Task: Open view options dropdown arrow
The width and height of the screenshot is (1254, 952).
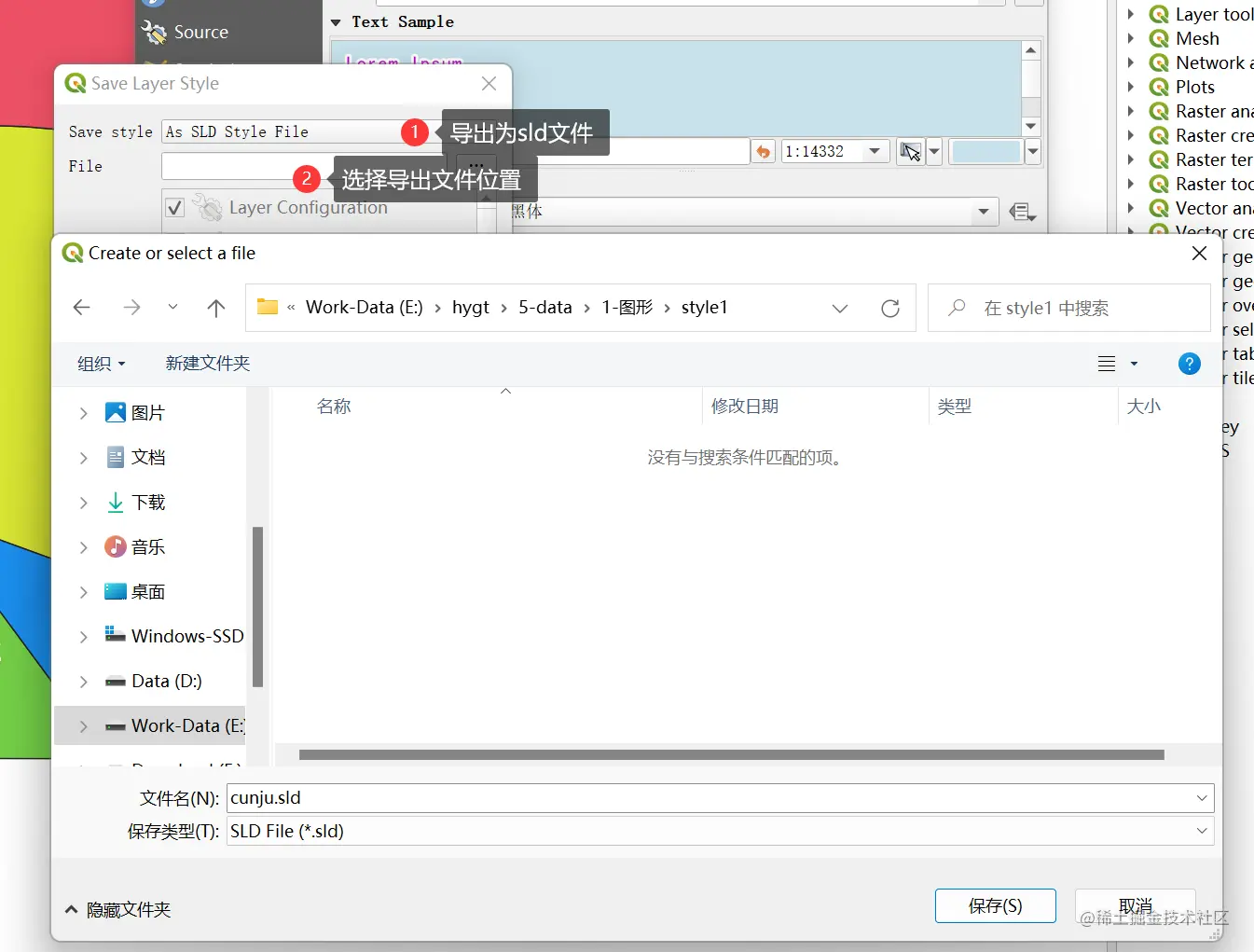Action: [x=1134, y=364]
